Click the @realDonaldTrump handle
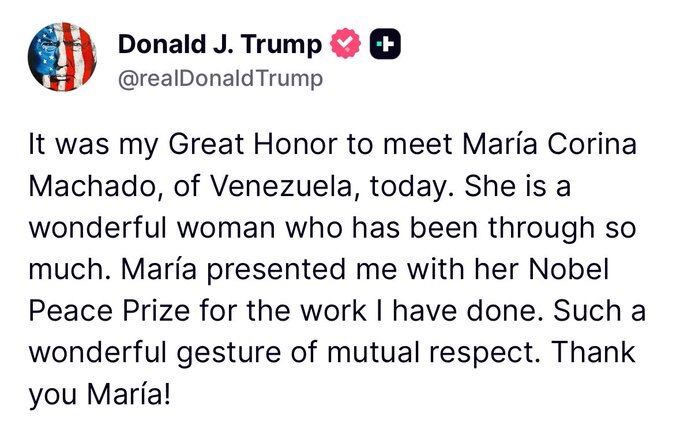680x432 pixels. click(x=220, y=79)
